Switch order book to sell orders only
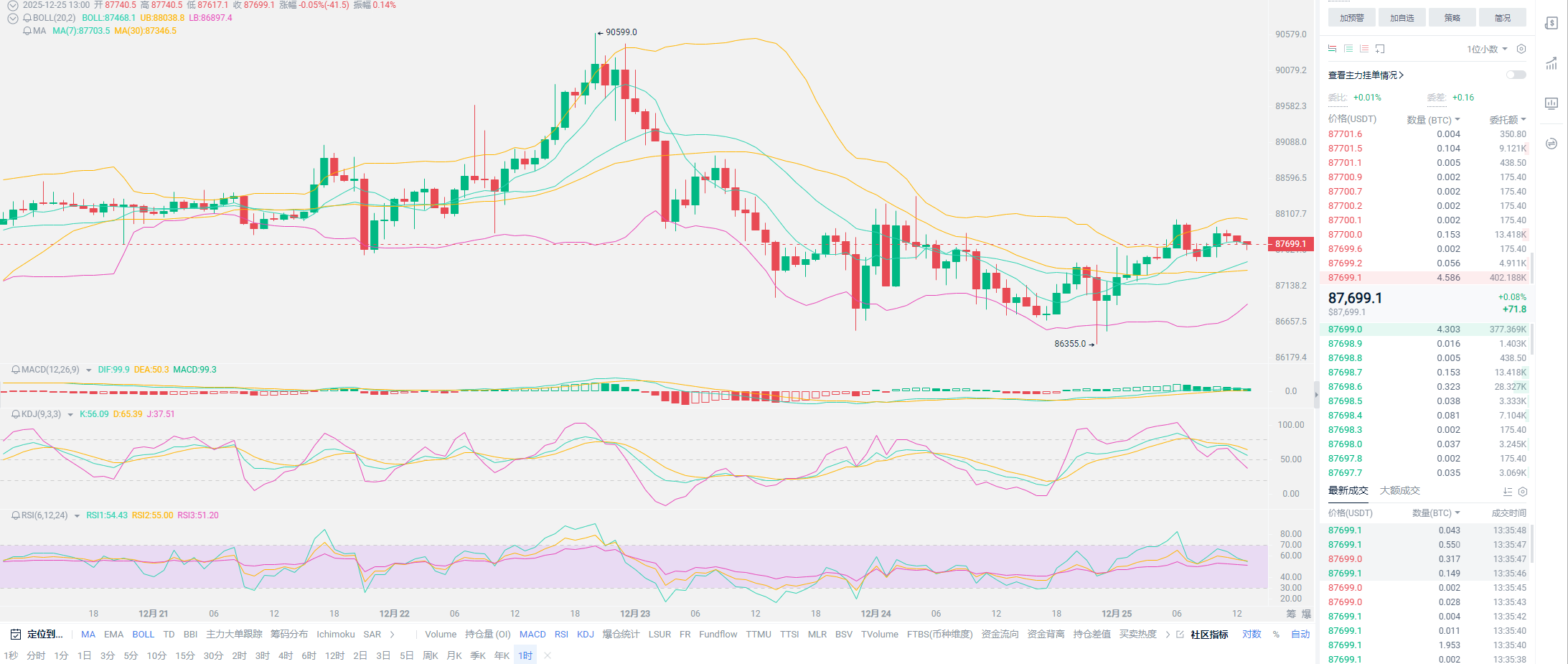The image size is (1568, 664). pyautogui.click(x=1364, y=49)
